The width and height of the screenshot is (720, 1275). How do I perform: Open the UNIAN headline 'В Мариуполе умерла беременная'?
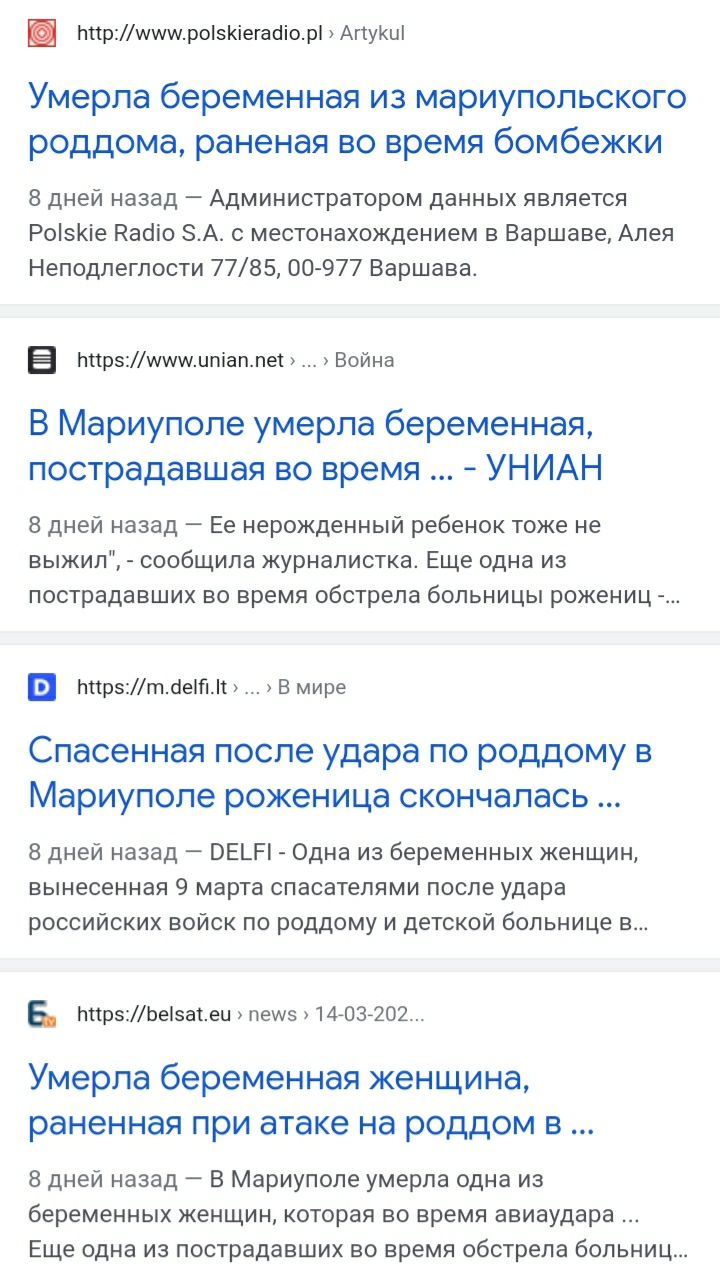click(x=315, y=446)
